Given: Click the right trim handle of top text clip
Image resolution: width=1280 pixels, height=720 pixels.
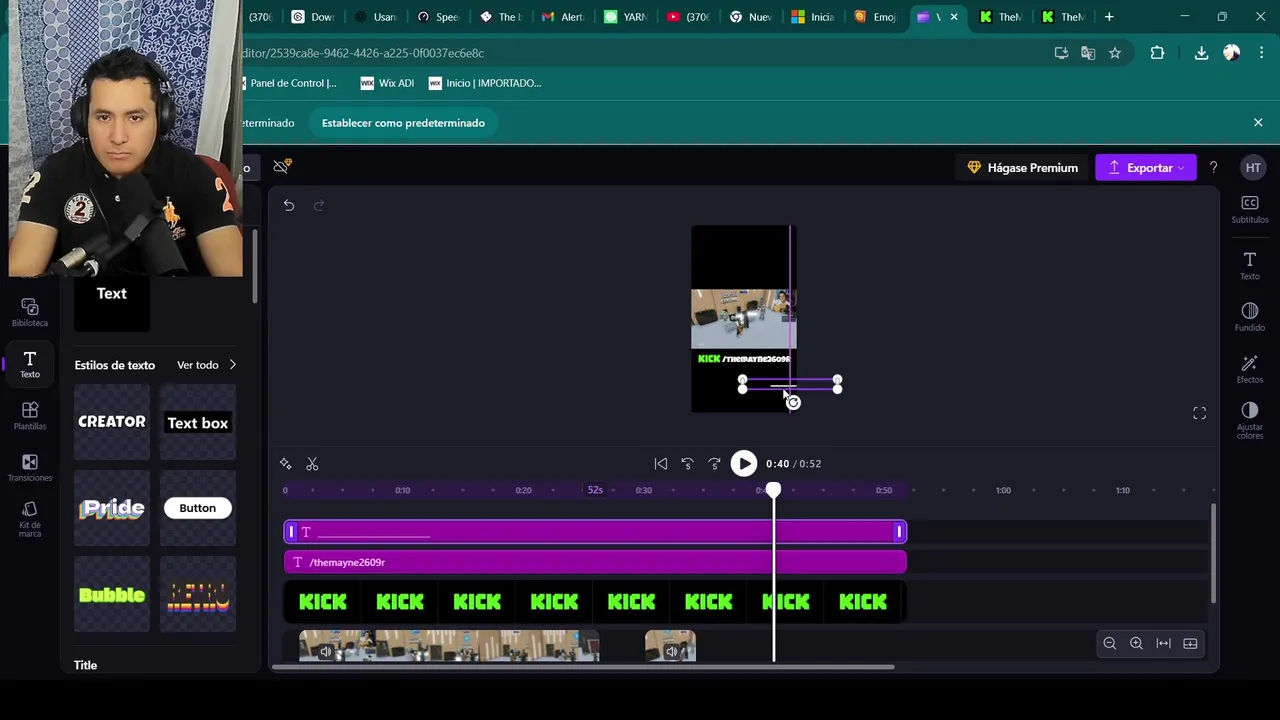Looking at the screenshot, I should [x=899, y=532].
